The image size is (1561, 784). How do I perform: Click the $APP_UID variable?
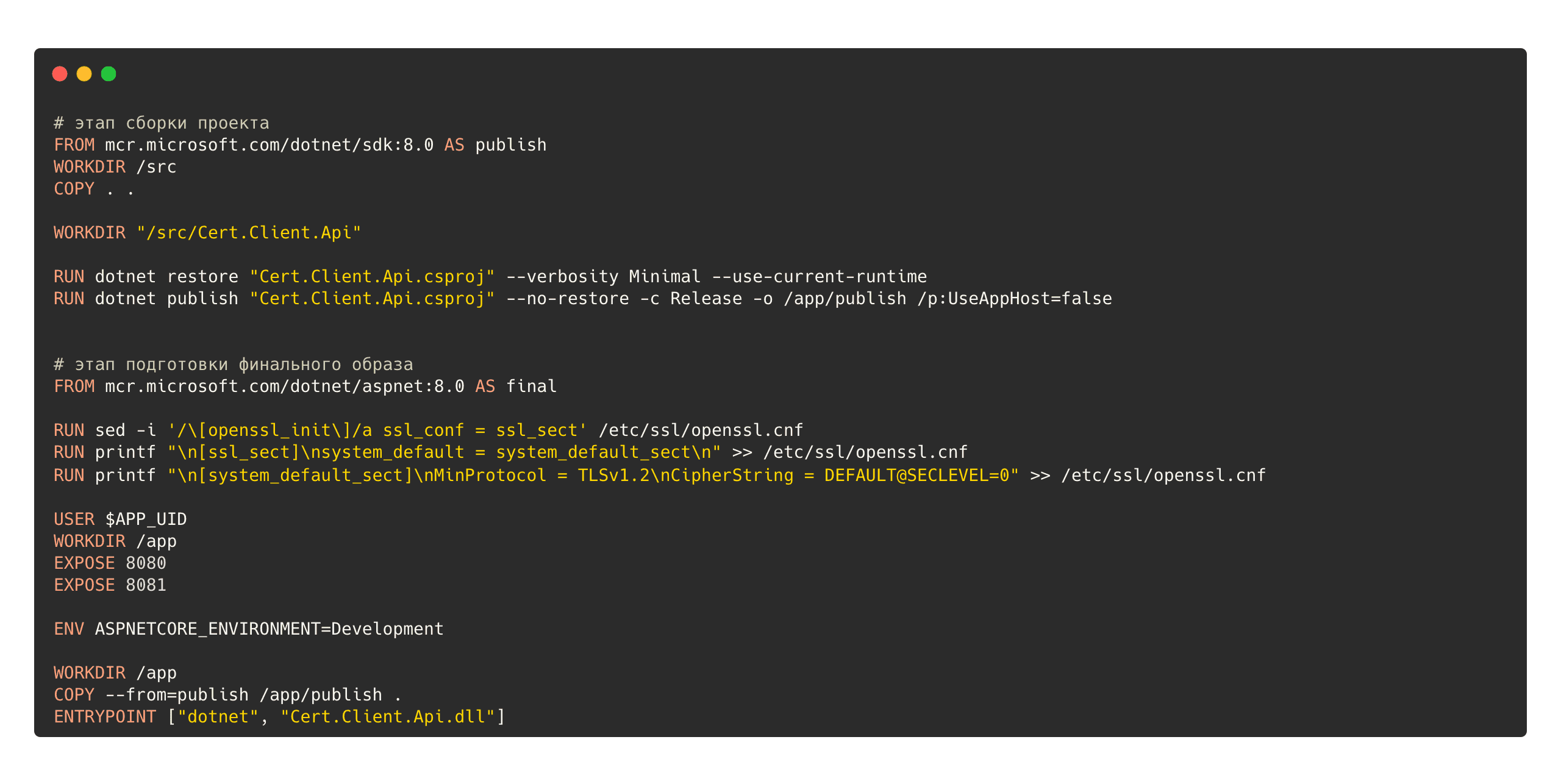point(146,519)
